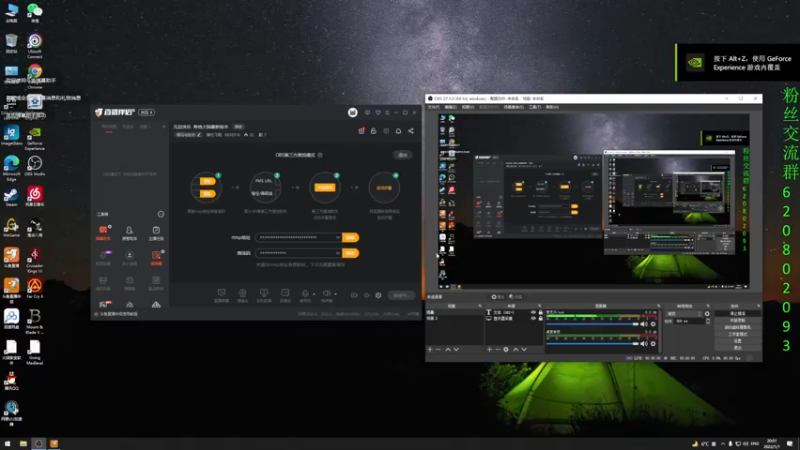The width and height of the screenshot is (800, 450).
Task: Reveal hidden stream key with eye toggle
Action: click(337, 253)
